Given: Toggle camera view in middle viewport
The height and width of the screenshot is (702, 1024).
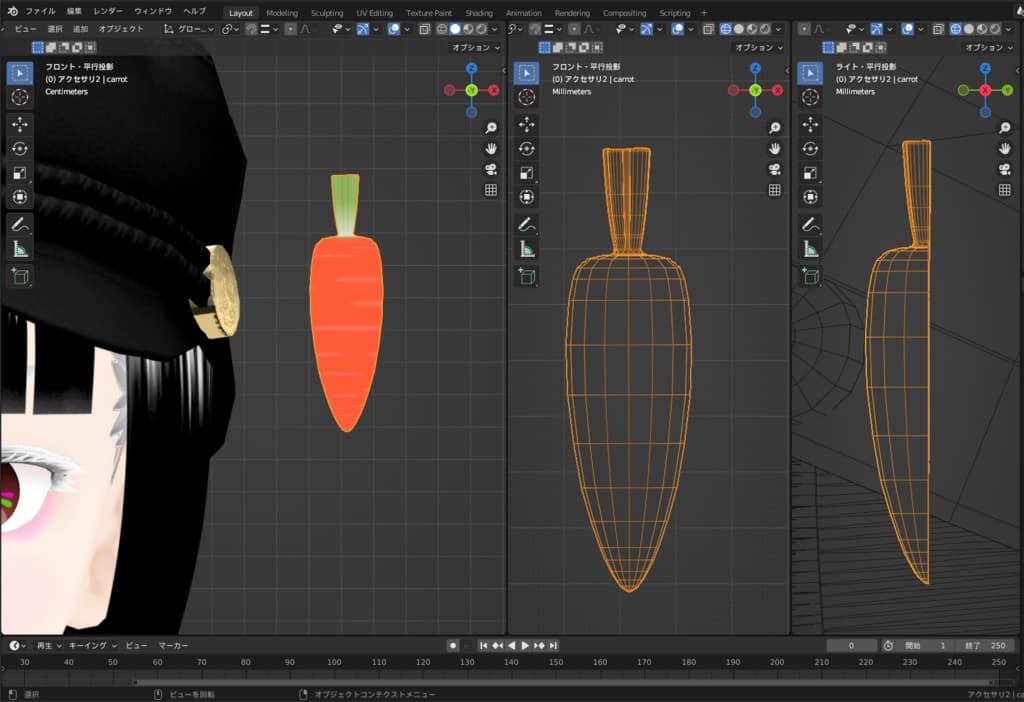Looking at the screenshot, I should click(x=775, y=169).
